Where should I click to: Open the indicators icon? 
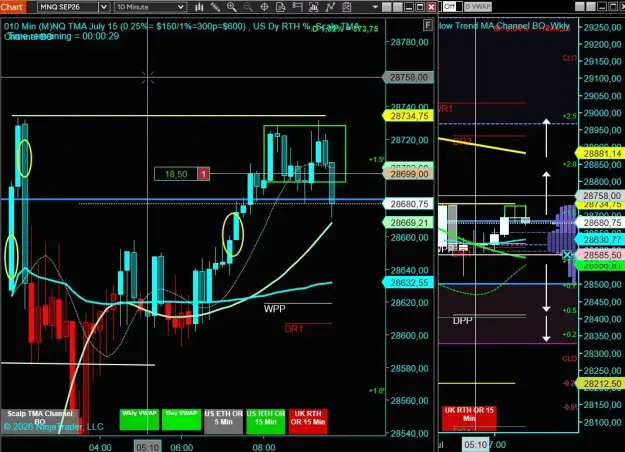330,7
